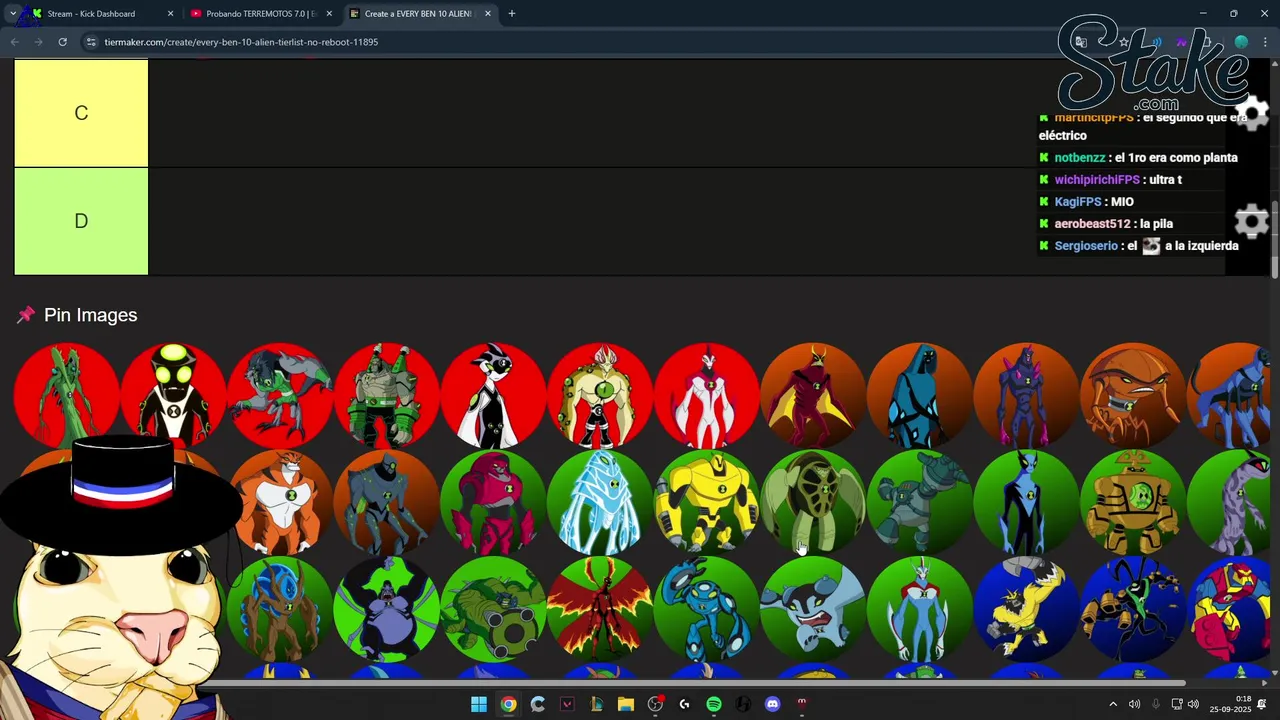Pick the orange crab Brainstorm image
1280x720 pixels.
[1133, 395]
